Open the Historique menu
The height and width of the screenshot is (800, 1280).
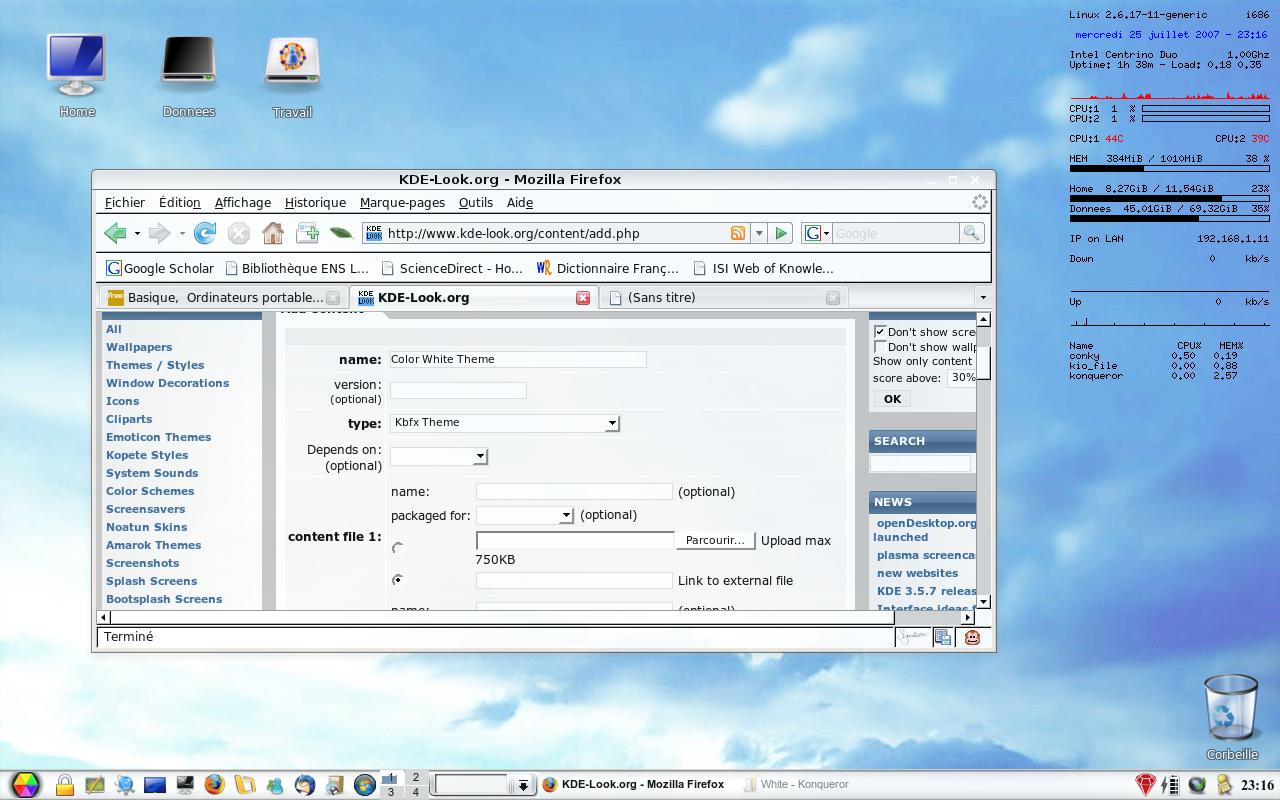pyautogui.click(x=315, y=202)
